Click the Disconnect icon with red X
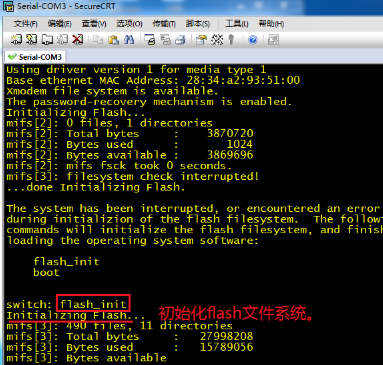Viewport: 383px width, 365px height. tap(78, 40)
